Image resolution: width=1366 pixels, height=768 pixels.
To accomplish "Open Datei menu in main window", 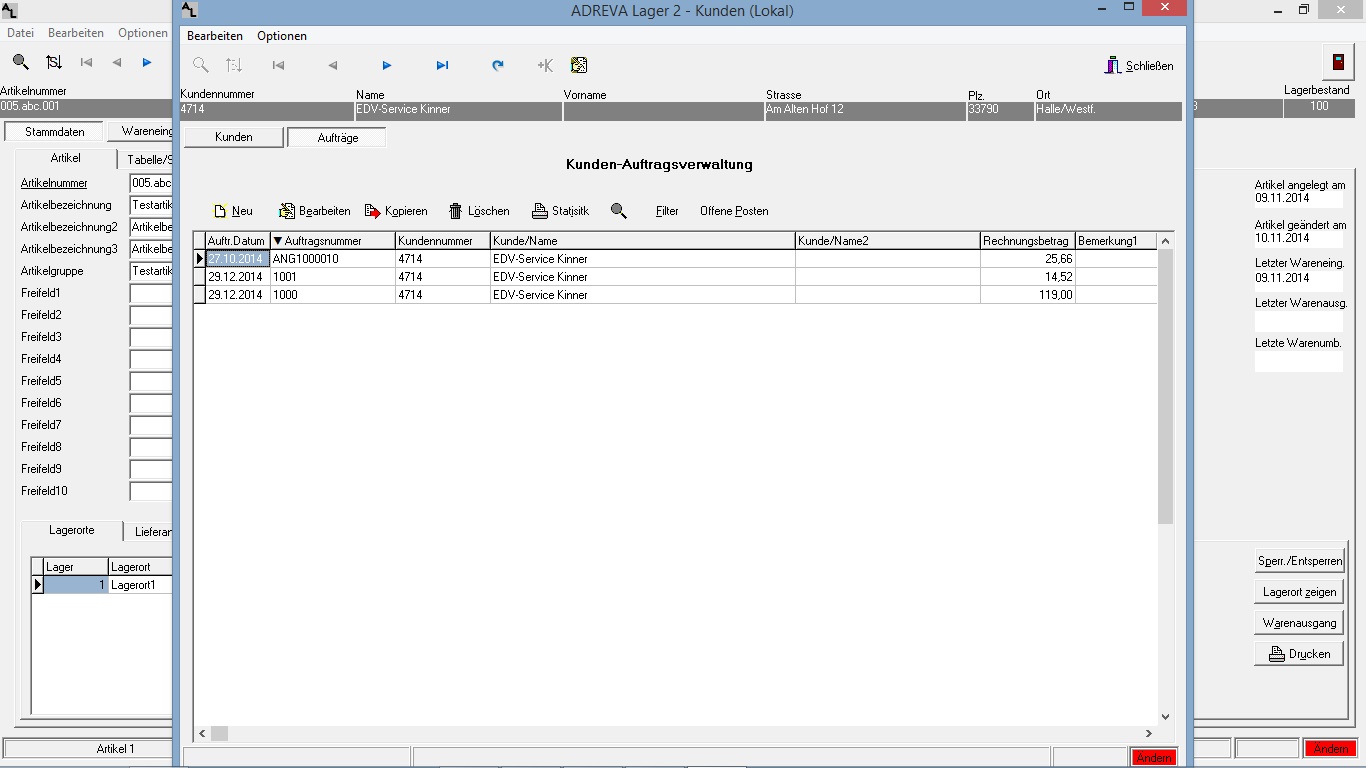I will click(20, 33).
